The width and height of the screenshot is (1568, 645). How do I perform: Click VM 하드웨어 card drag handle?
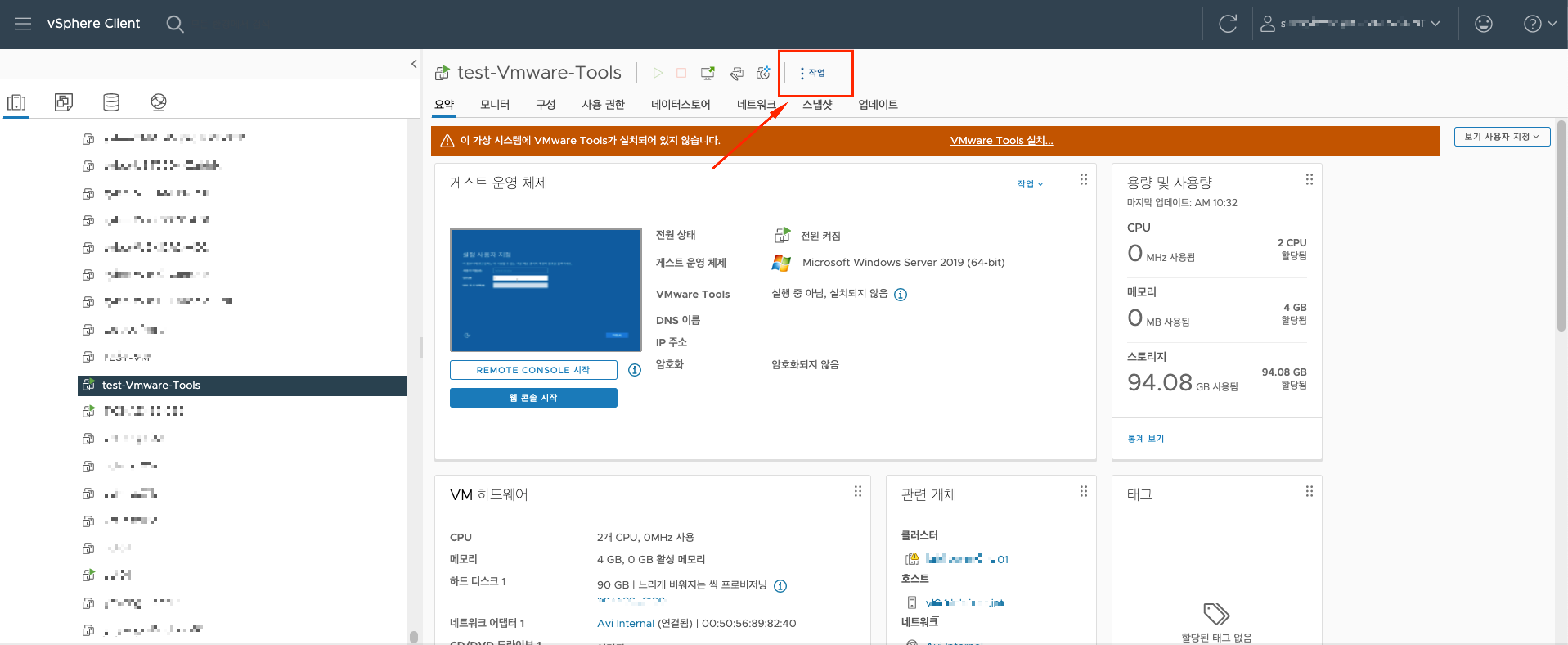858,491
